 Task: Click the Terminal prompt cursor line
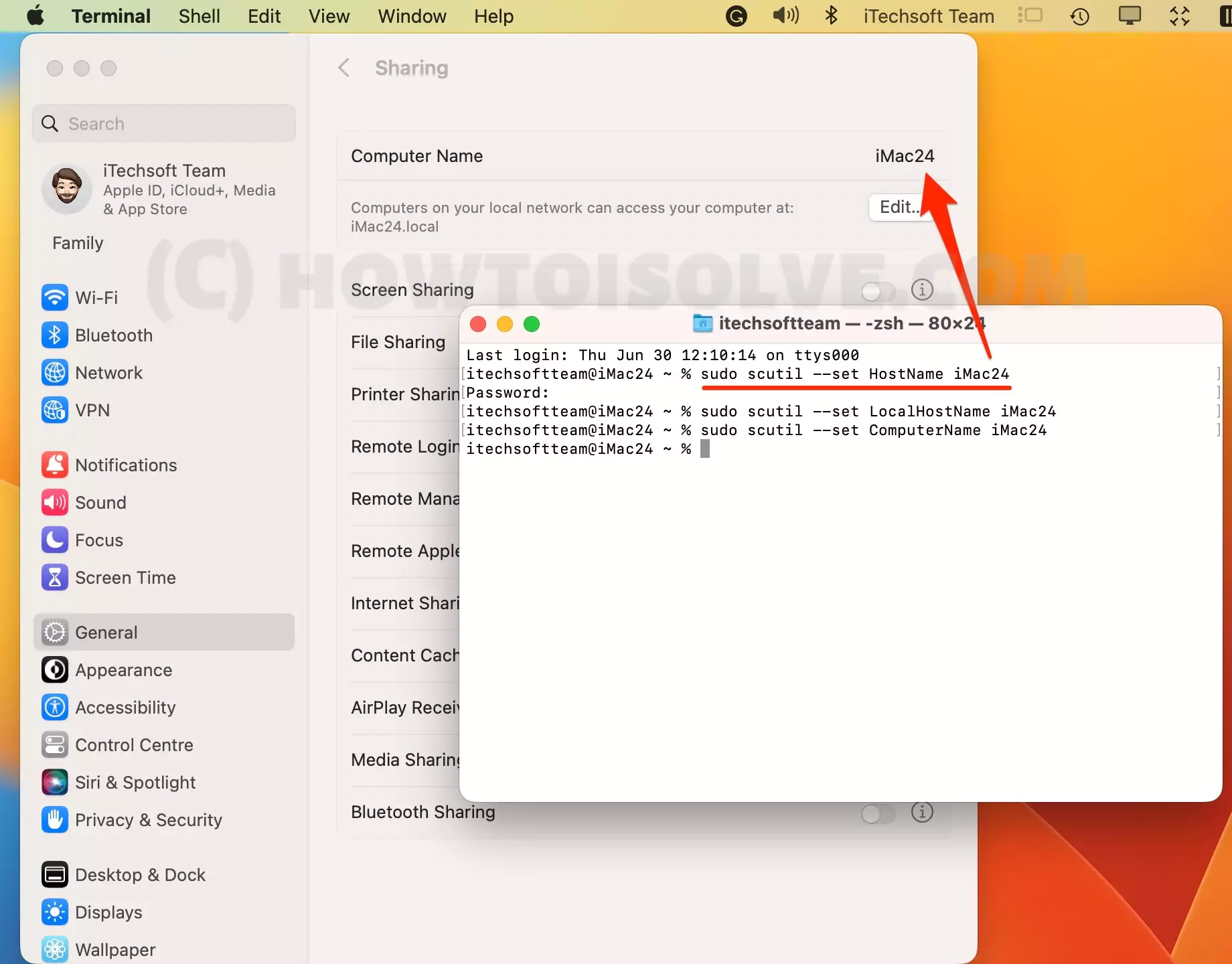pos(588,449)
